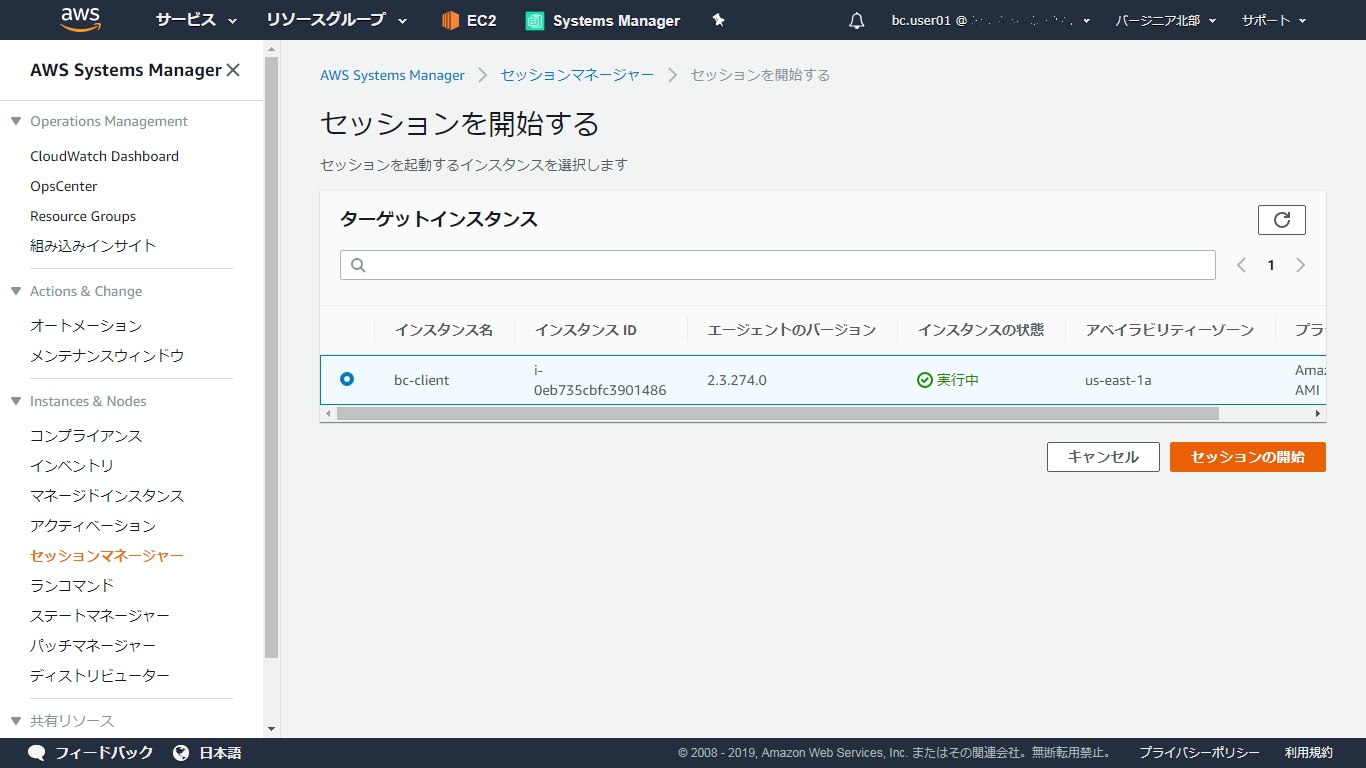Screen dimensions: 1366x768
Task: Click the フィードバック footer button
Action: click(x=104, y=753)
